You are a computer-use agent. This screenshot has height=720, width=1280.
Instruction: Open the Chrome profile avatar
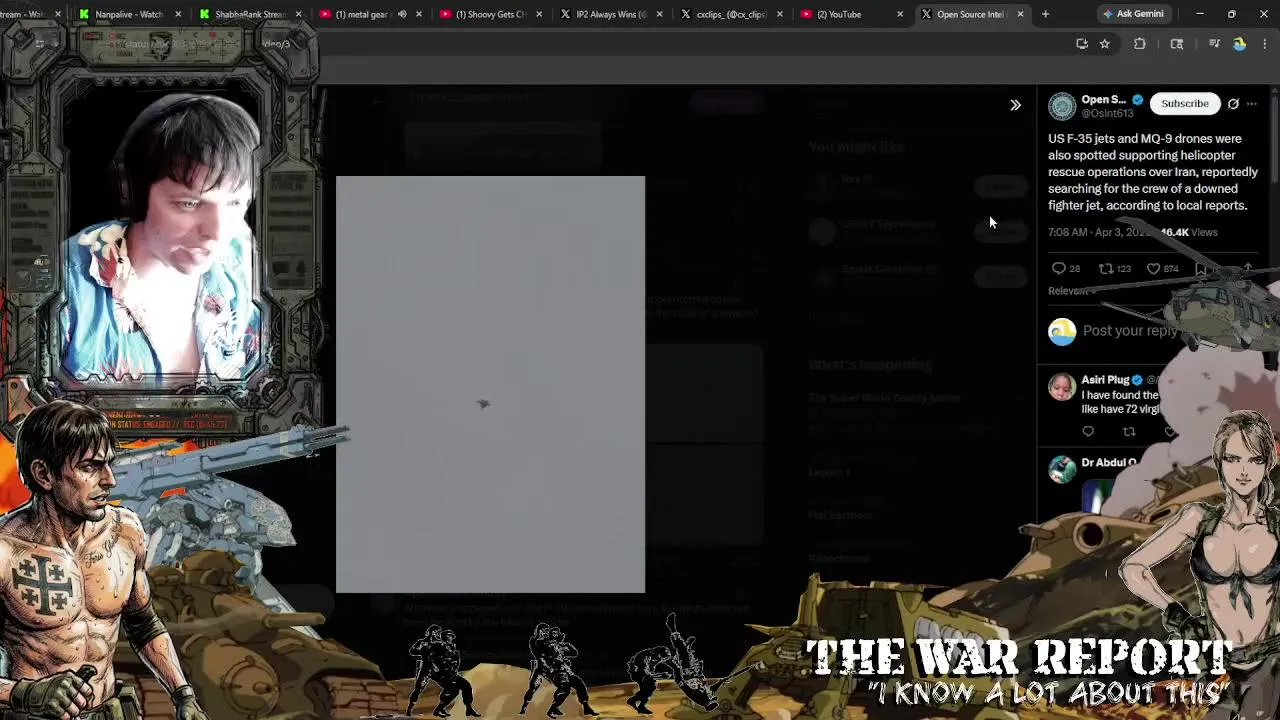pos(1240,44)
